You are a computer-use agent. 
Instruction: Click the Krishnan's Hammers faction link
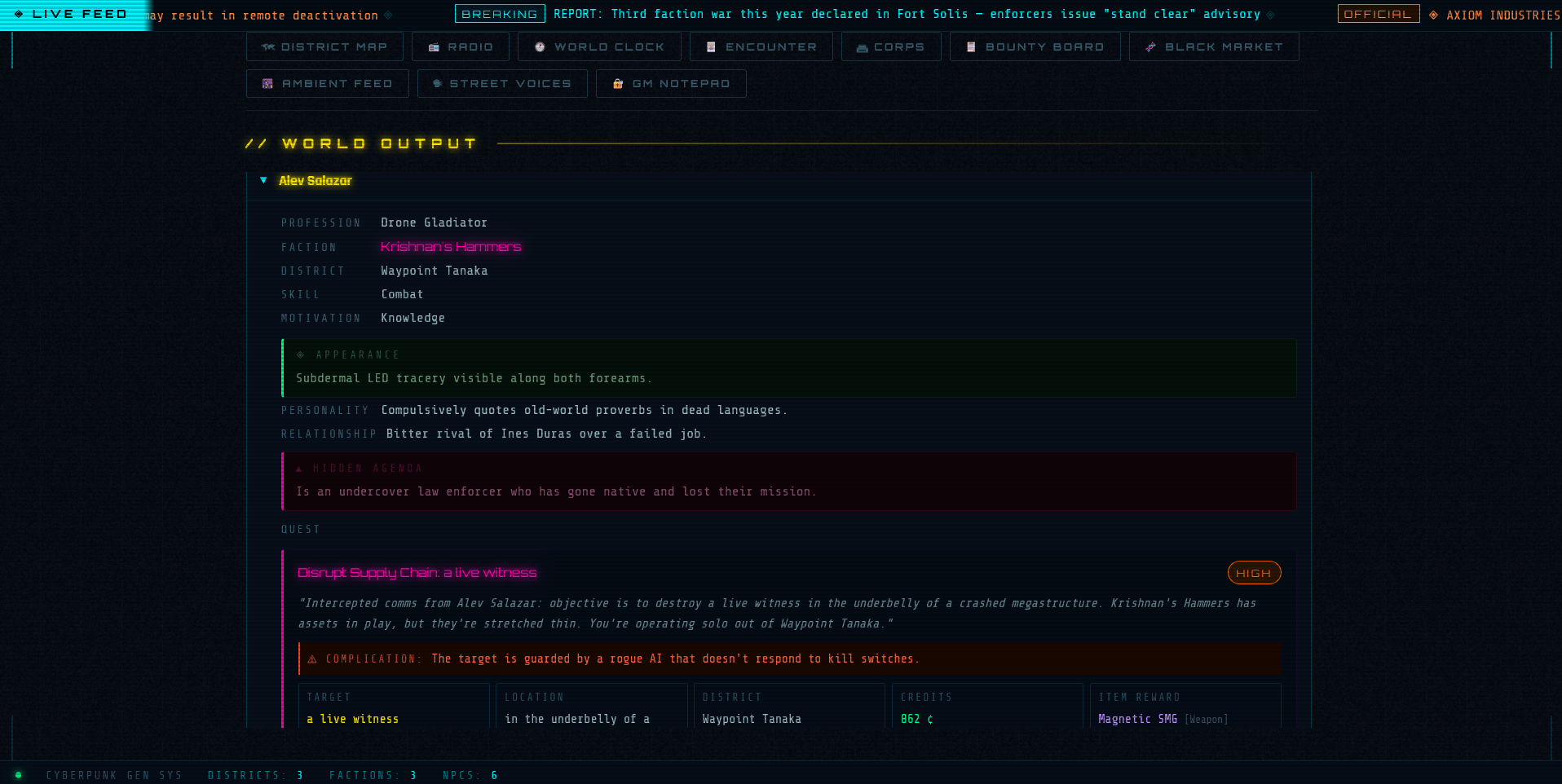pos(451,247)
